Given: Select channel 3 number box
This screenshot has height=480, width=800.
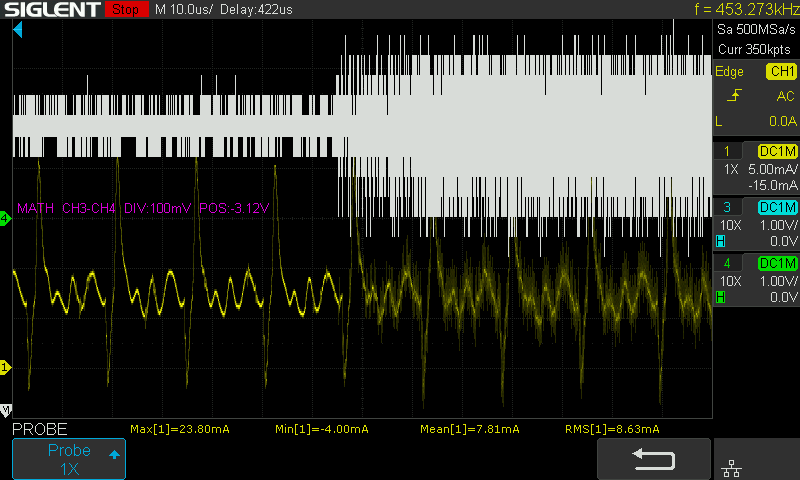Looking at the screenshot, I should click(x=727, y=207).
